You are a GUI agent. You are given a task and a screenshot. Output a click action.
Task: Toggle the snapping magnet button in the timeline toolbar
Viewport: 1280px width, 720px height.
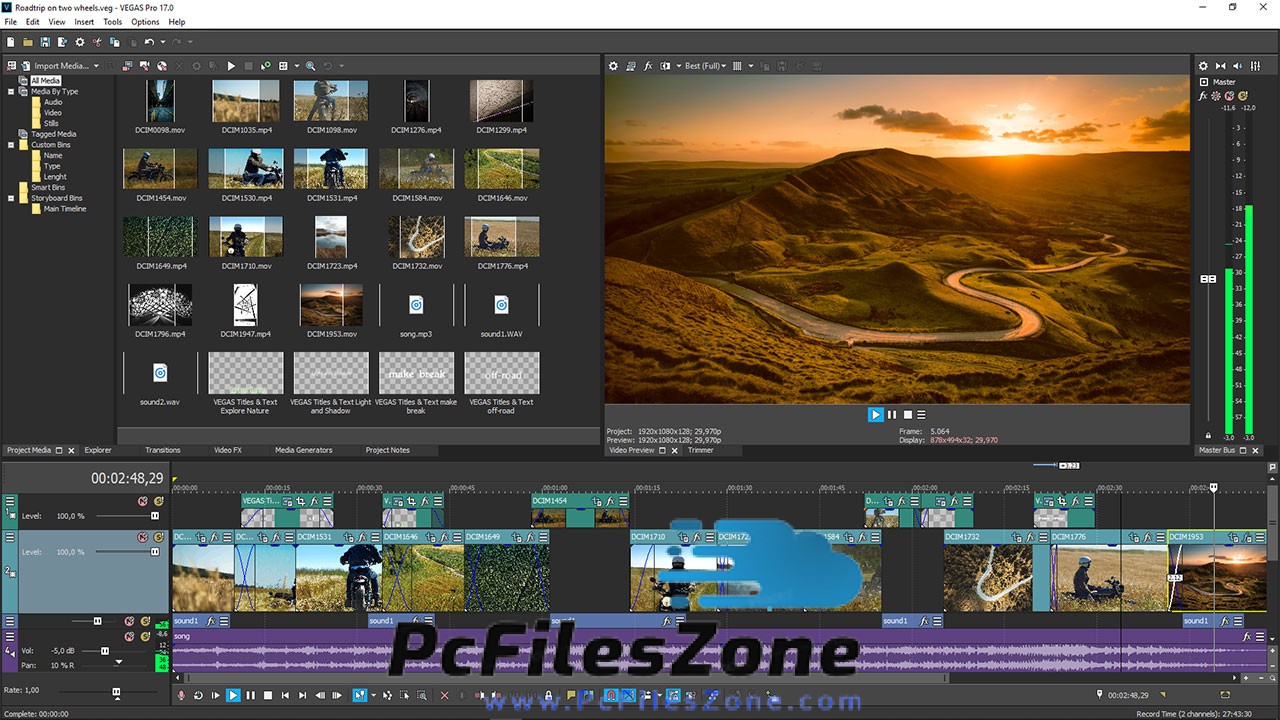tap(612, 695)
